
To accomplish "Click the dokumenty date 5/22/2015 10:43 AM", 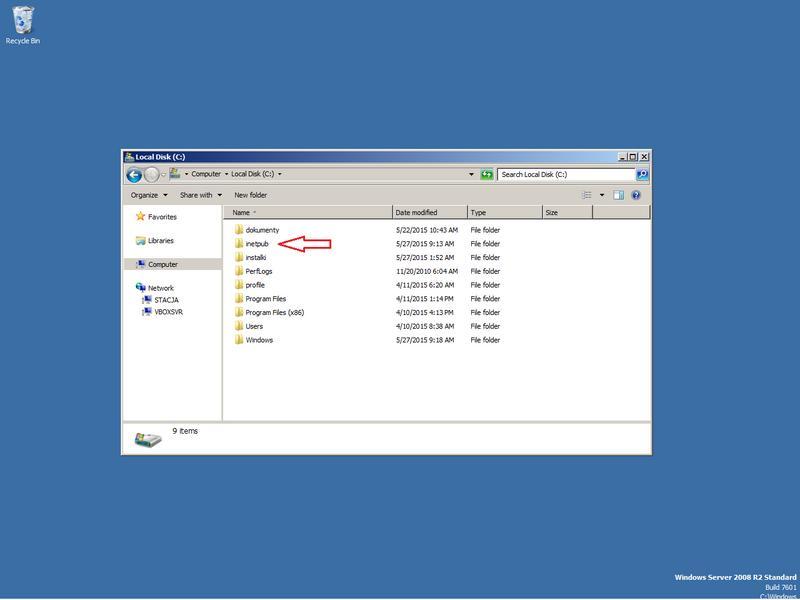I will (x=427, y=230).
